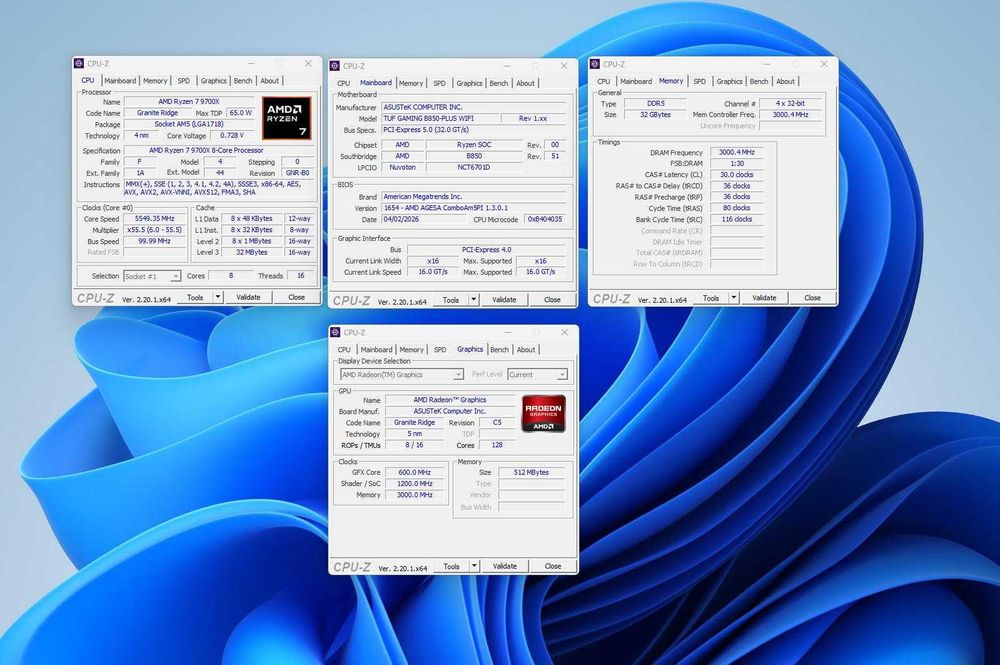Image resolution: width=1000 pixels, height=665 pixels.
Task: Click the CPU Microcode value 0xB404035
Action: [545, 219]
